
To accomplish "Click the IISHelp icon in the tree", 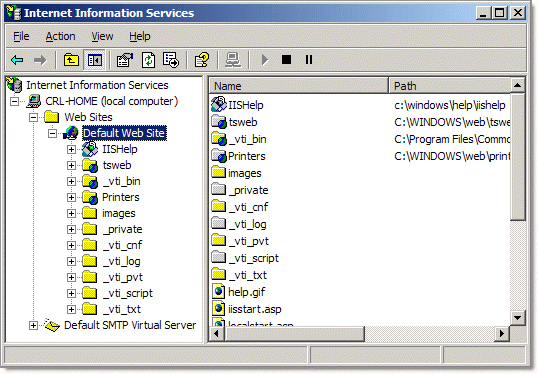I will pyautogui.click(x=90, y=149).
